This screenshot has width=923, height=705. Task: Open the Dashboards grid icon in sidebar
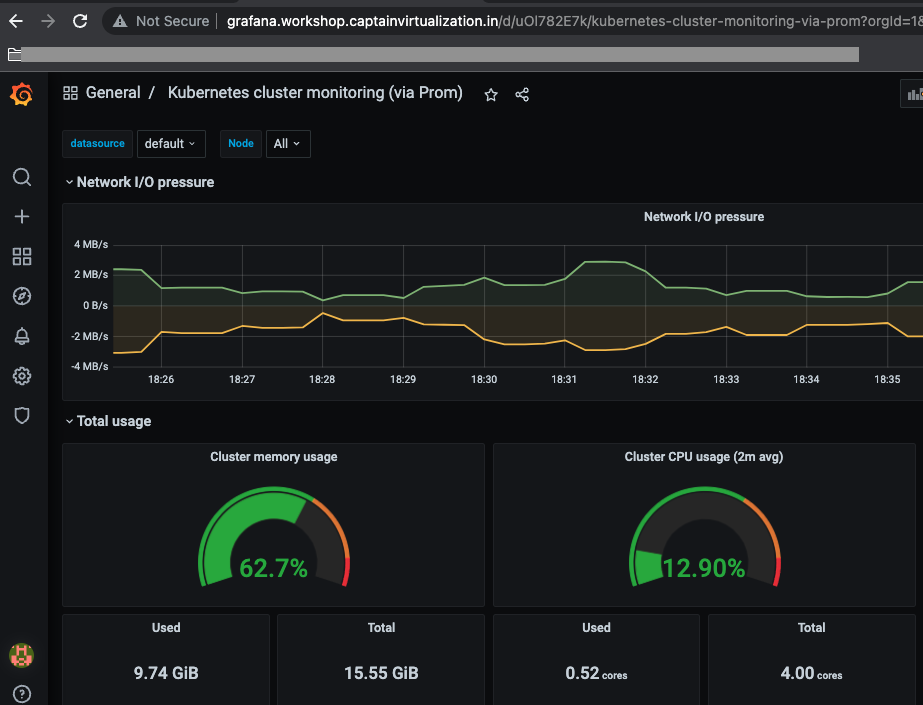(x=22, y=257)
